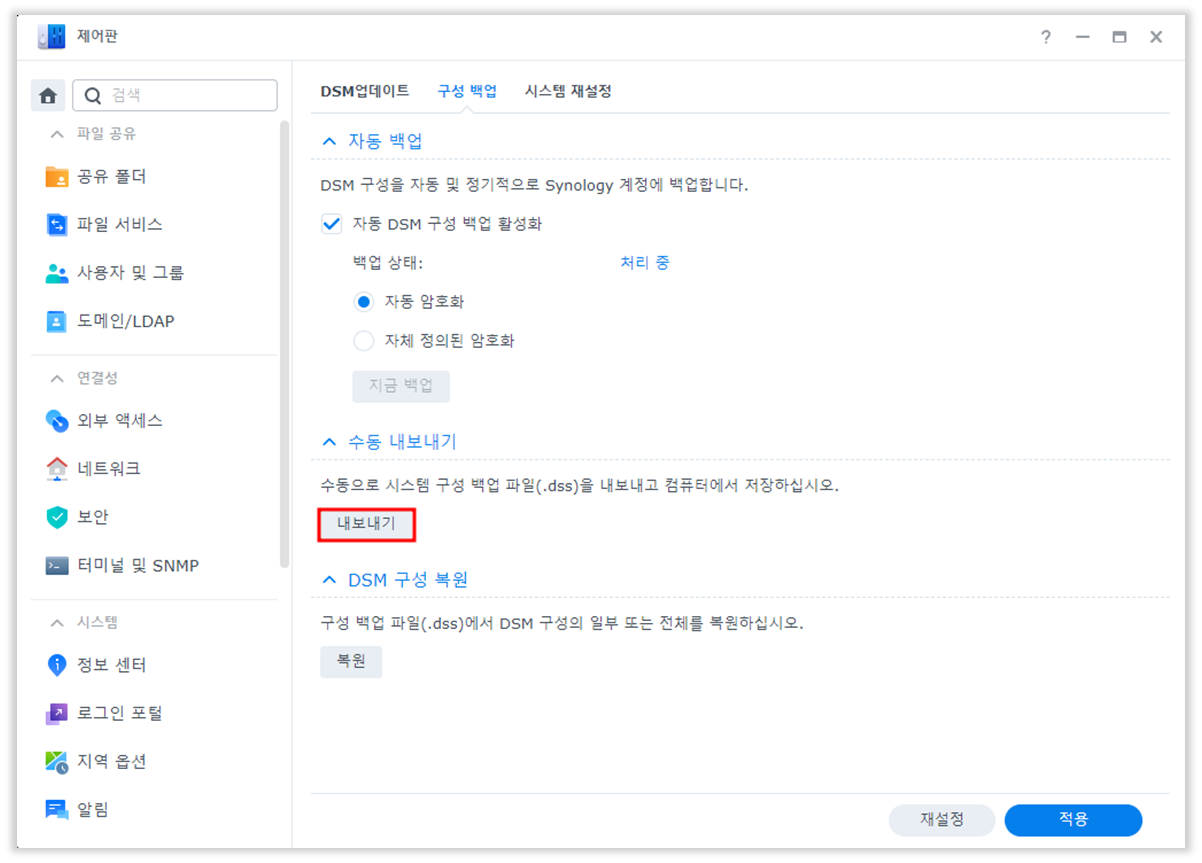This screenshot has width=1202, height=863.
Task: Click the 적용 button
Action: tap(1073, 820)
